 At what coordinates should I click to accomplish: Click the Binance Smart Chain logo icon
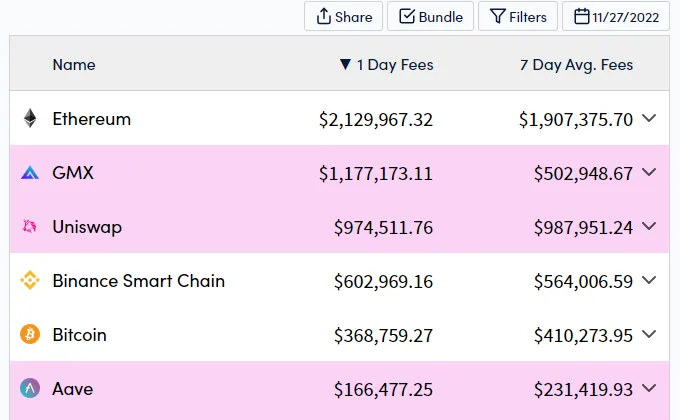(30, 280)
